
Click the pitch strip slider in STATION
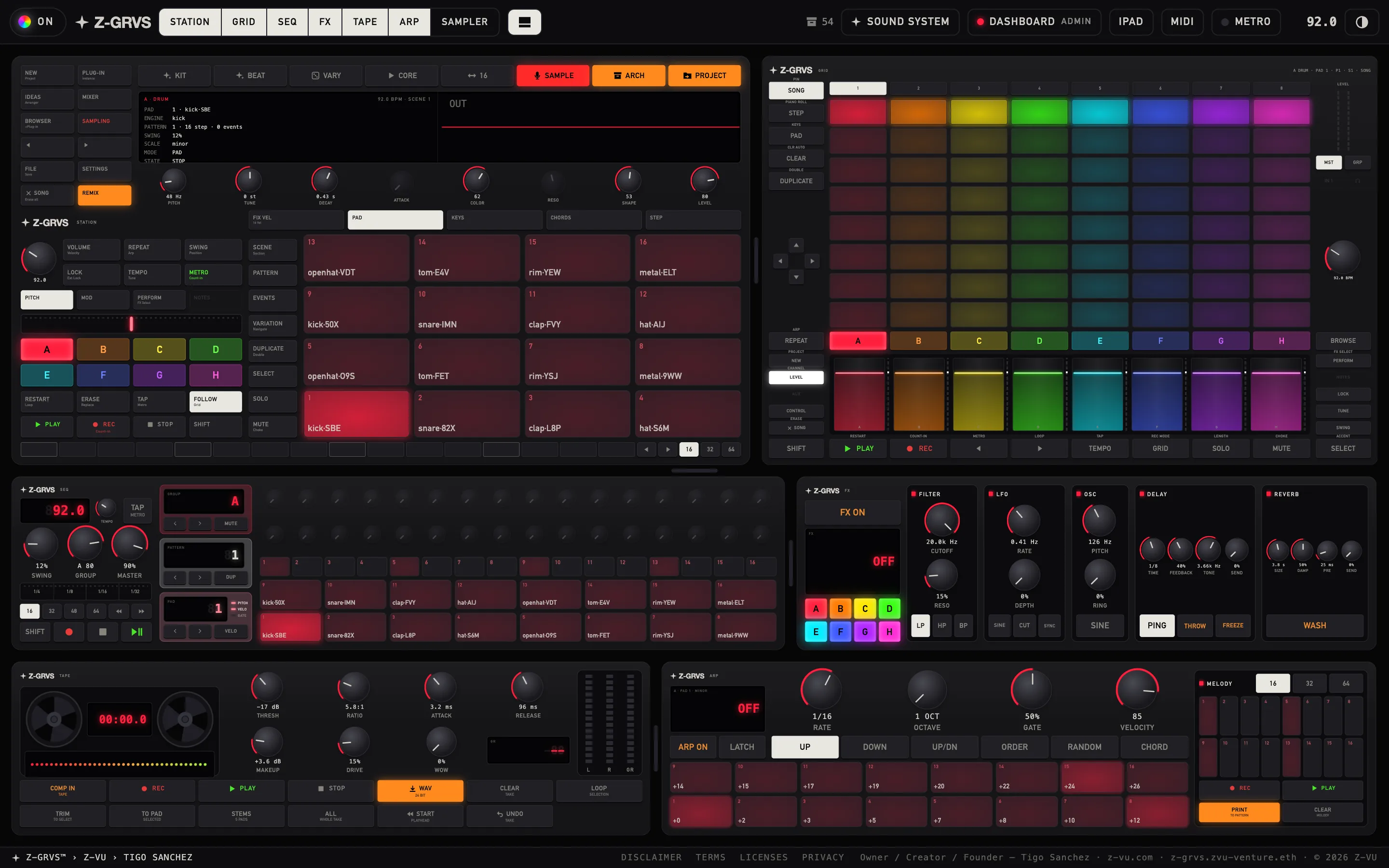tap(132, 324)
